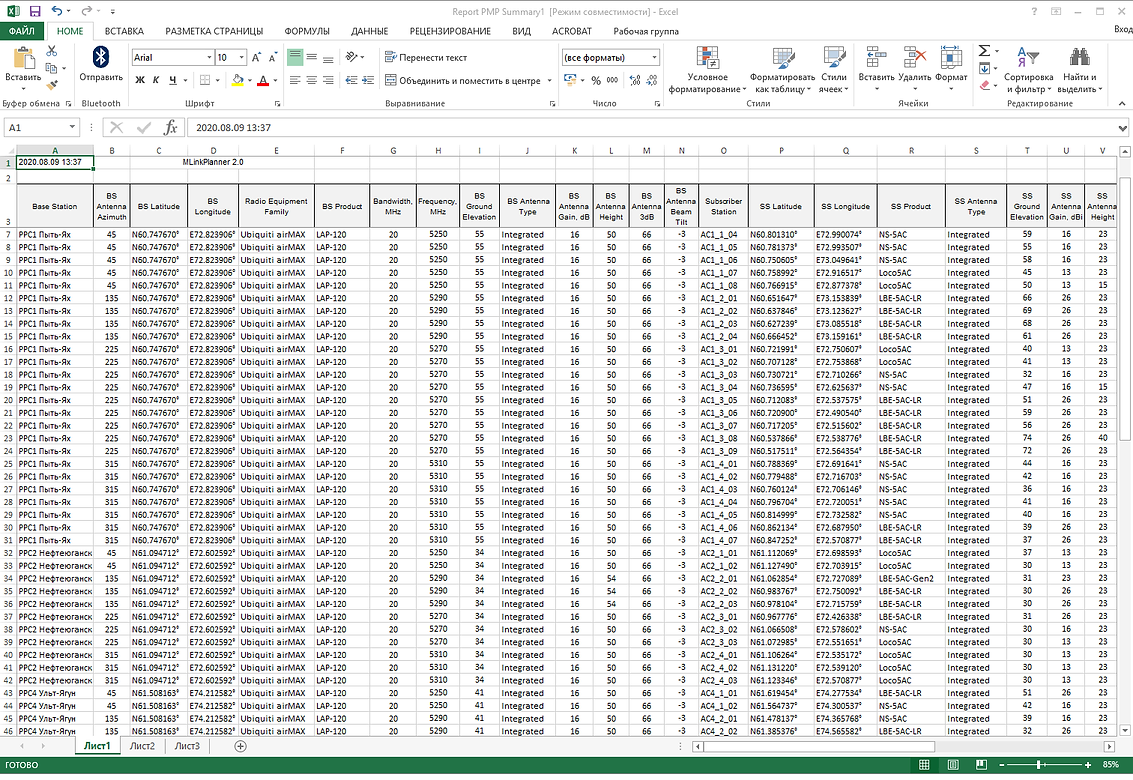The width and height of the screenshot is (1133, 780).
Task: Open the ФАЙЛ tab
Action: pos(22,31)
